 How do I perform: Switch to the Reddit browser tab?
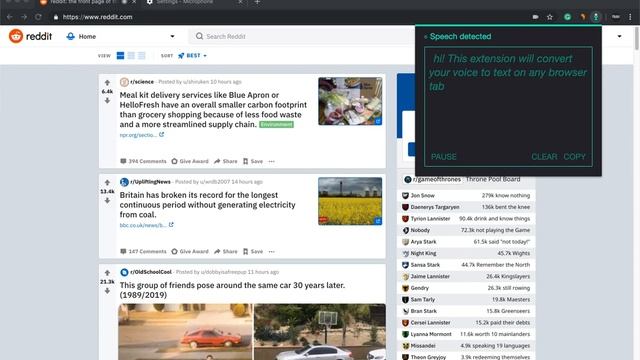tap(87, 2)
